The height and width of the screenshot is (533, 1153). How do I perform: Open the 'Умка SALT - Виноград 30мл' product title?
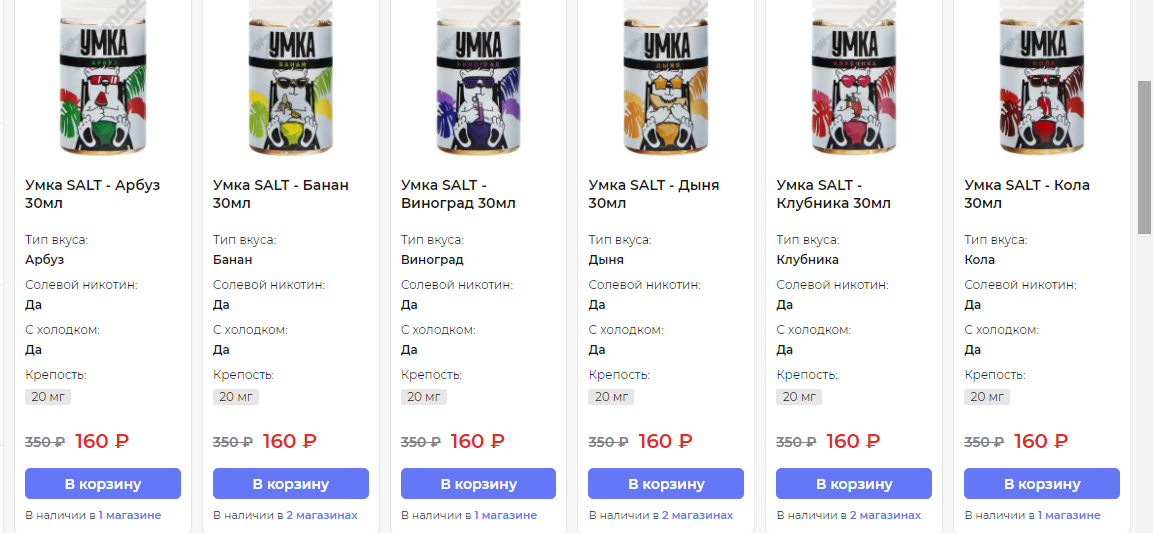click(458, 194)
